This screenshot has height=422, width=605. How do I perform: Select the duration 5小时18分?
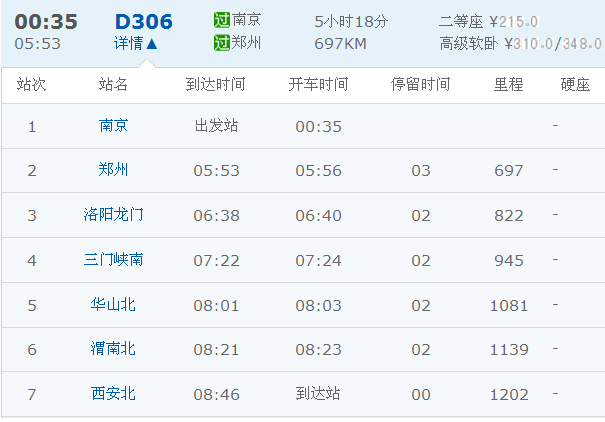point(351,22)
